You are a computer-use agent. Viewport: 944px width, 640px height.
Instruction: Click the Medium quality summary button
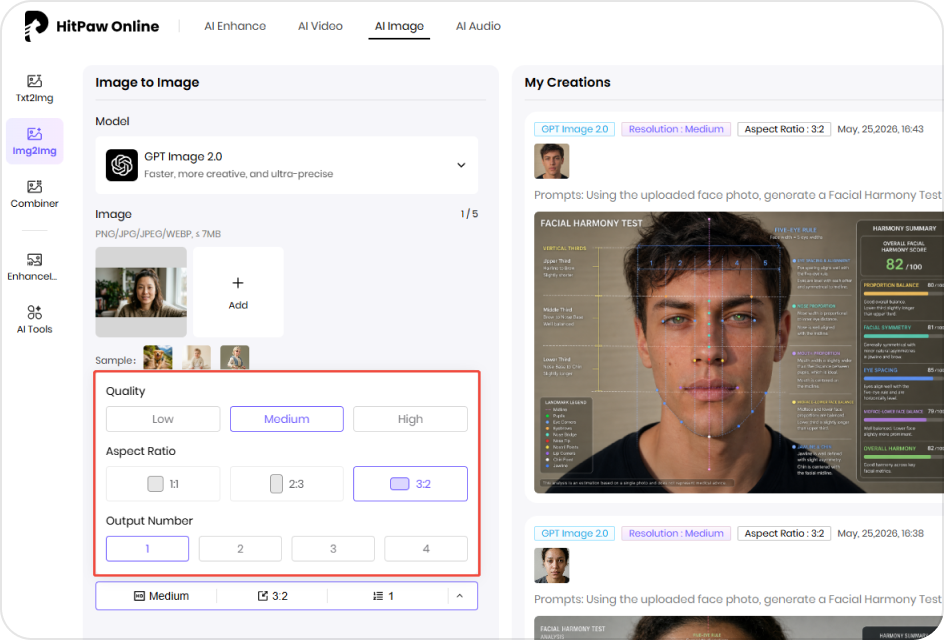(x=161, y=596)
